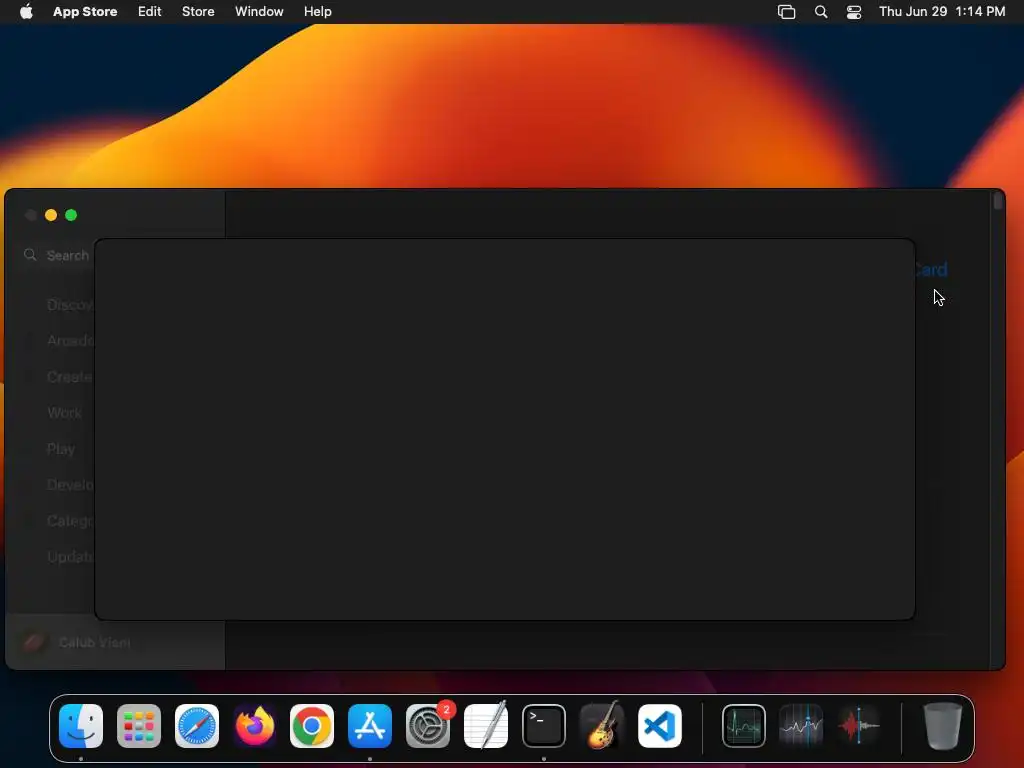Open Finder from the dock
Viewport: 1024px width, 768px height.
point(81,726)
